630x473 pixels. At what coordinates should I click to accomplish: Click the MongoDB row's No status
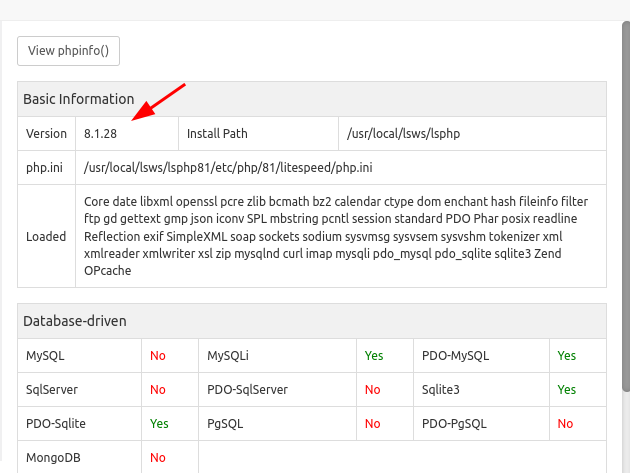[158, 457]
